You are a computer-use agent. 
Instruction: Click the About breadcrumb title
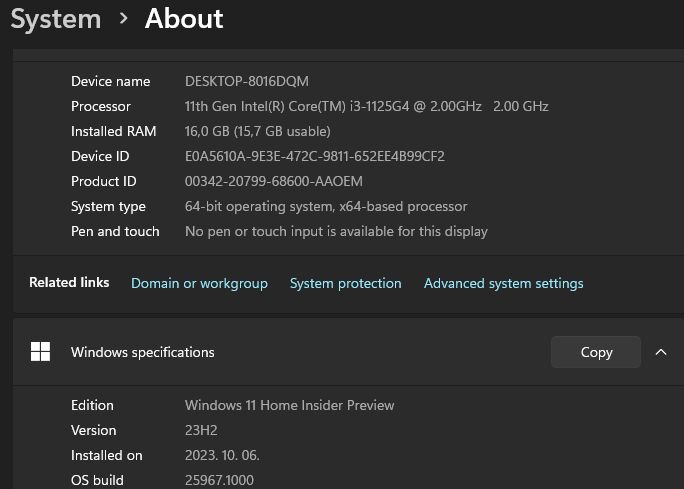point(184,19)
